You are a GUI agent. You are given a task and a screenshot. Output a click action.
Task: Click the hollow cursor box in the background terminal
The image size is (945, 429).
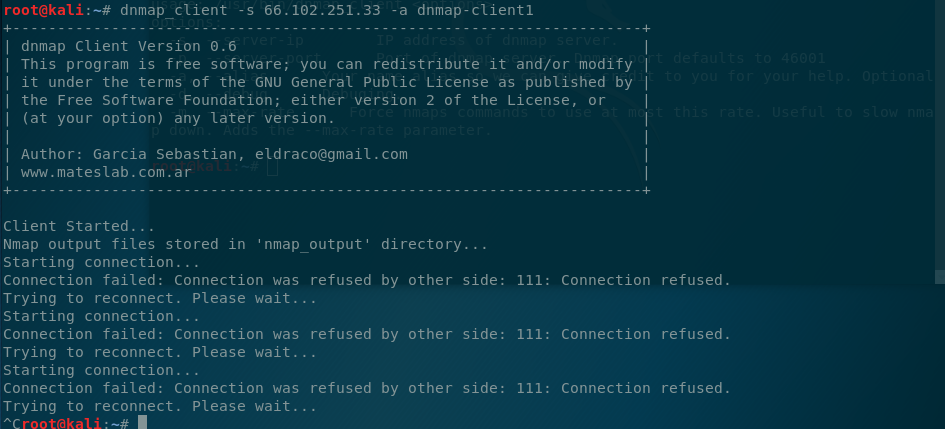(272, 167)
